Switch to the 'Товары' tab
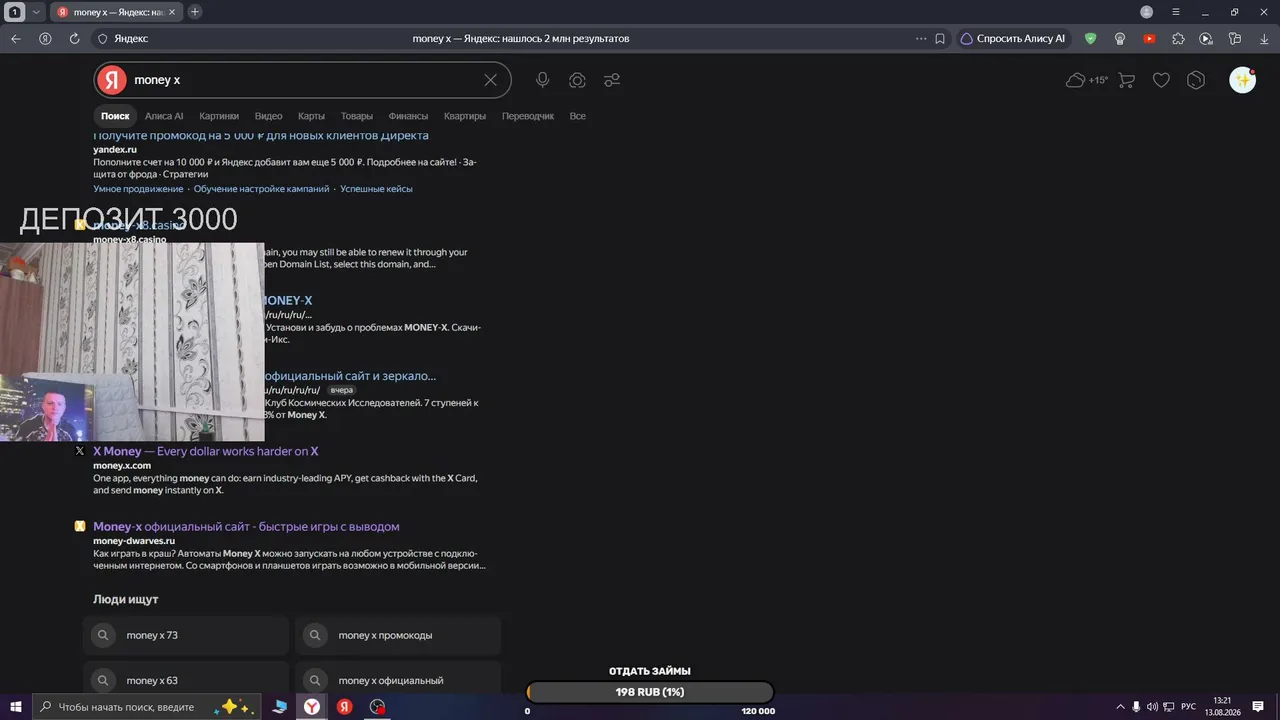Image resolution: width=1280 pixels, height=720 pixels. coord(356,116)
